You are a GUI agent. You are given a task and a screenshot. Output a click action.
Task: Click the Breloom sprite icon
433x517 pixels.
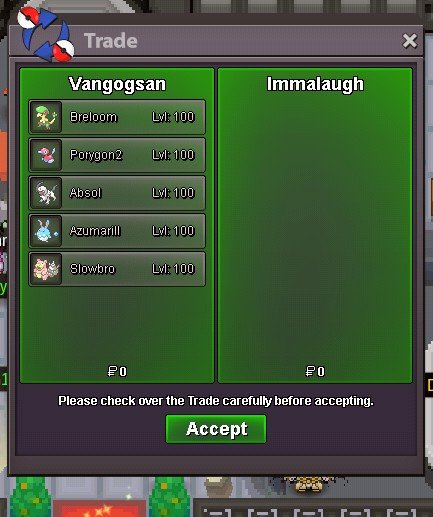tap(46, 117)
